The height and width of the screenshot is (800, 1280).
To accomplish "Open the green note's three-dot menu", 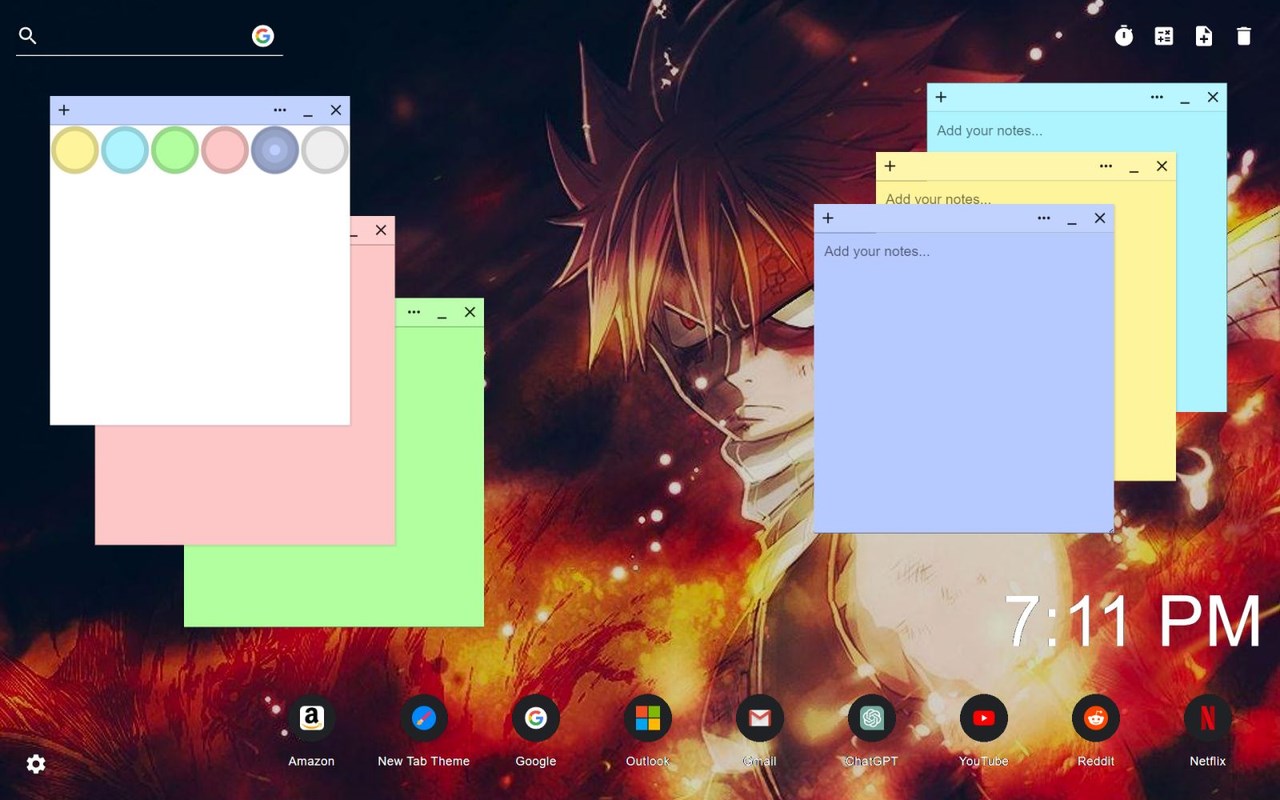I will (x=414, y=312).
